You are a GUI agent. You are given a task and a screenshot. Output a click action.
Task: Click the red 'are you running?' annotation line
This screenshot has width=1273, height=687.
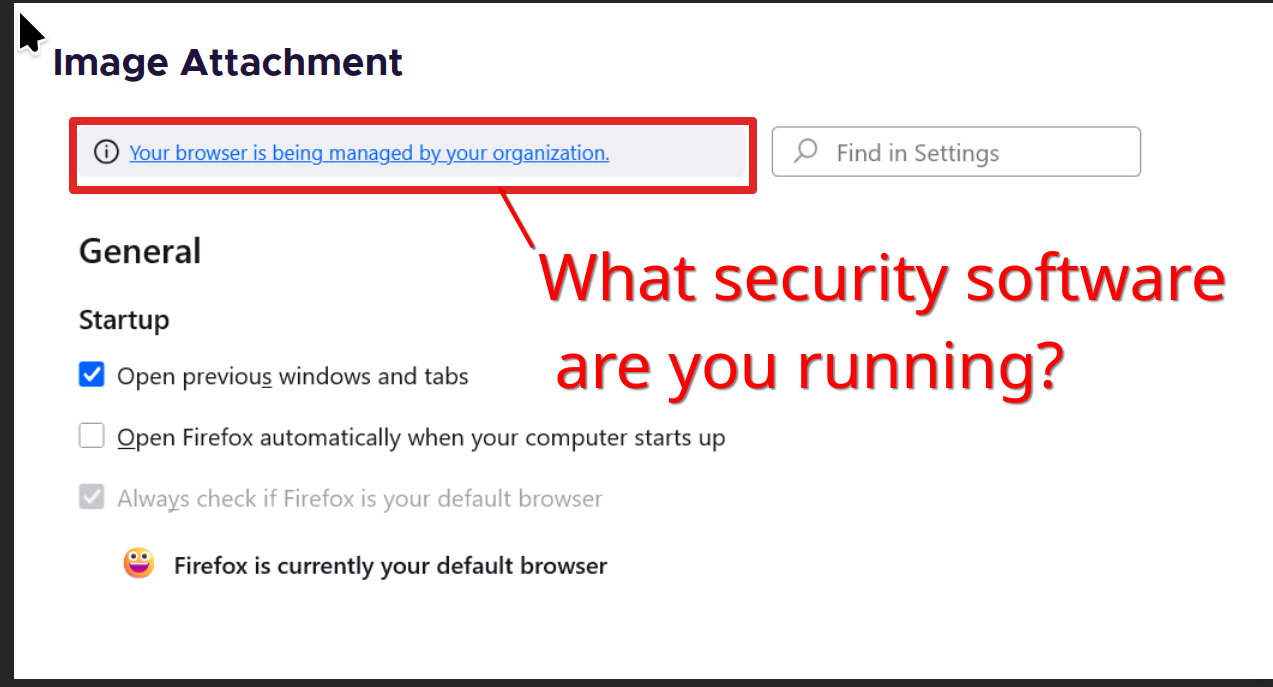[x=808, y=366]
